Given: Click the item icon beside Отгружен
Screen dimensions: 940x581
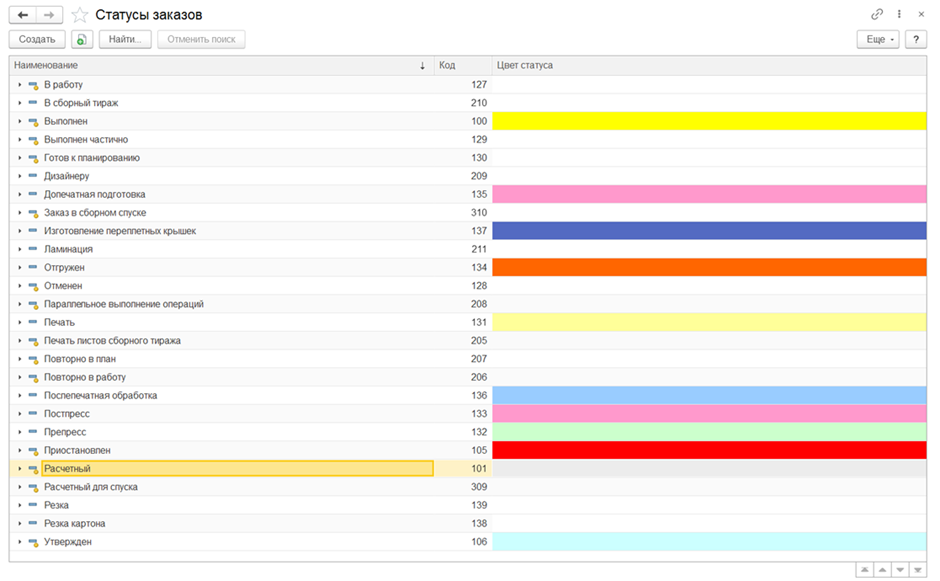Looking at the screenshot, I should [x=33, y=268].
